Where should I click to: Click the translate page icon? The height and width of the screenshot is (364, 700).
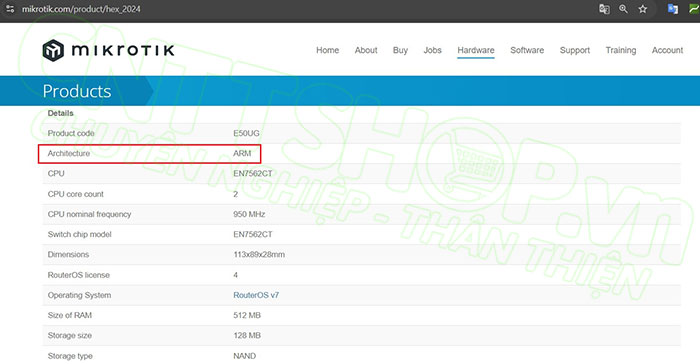point(604,9)
